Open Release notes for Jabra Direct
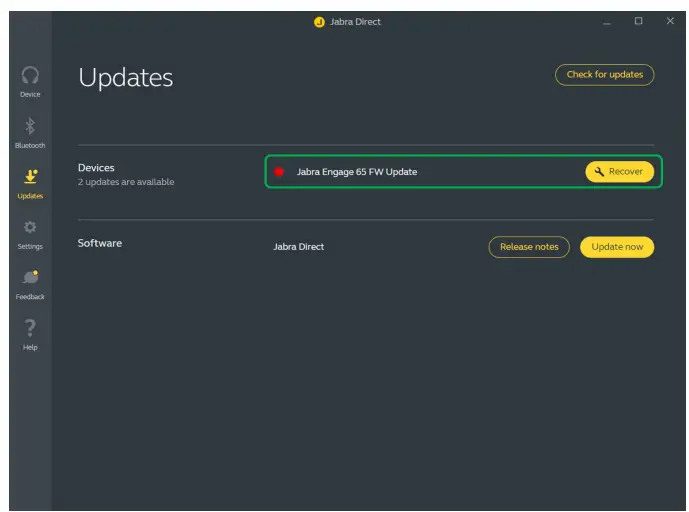 [529, 247]
